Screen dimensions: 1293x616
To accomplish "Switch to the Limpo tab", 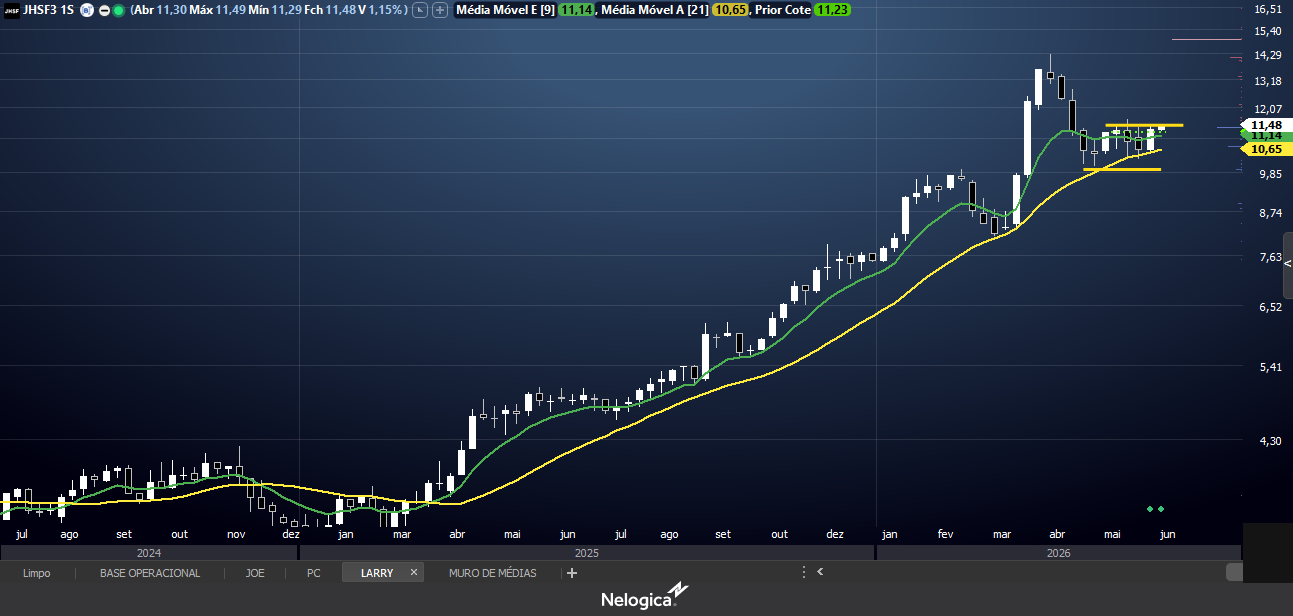I will pos(36,573).
